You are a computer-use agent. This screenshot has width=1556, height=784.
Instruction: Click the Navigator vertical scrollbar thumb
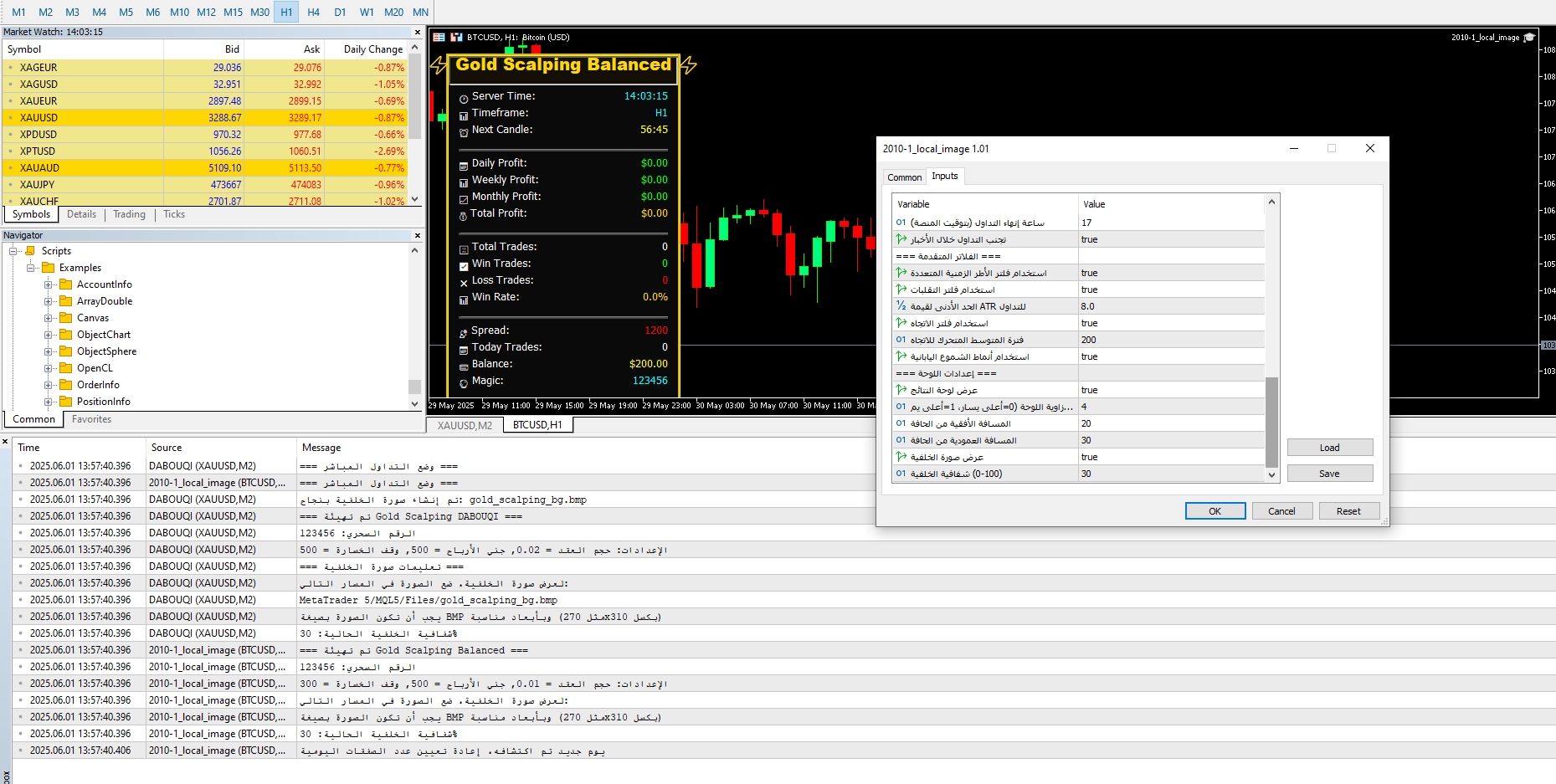tap(414, 387)
